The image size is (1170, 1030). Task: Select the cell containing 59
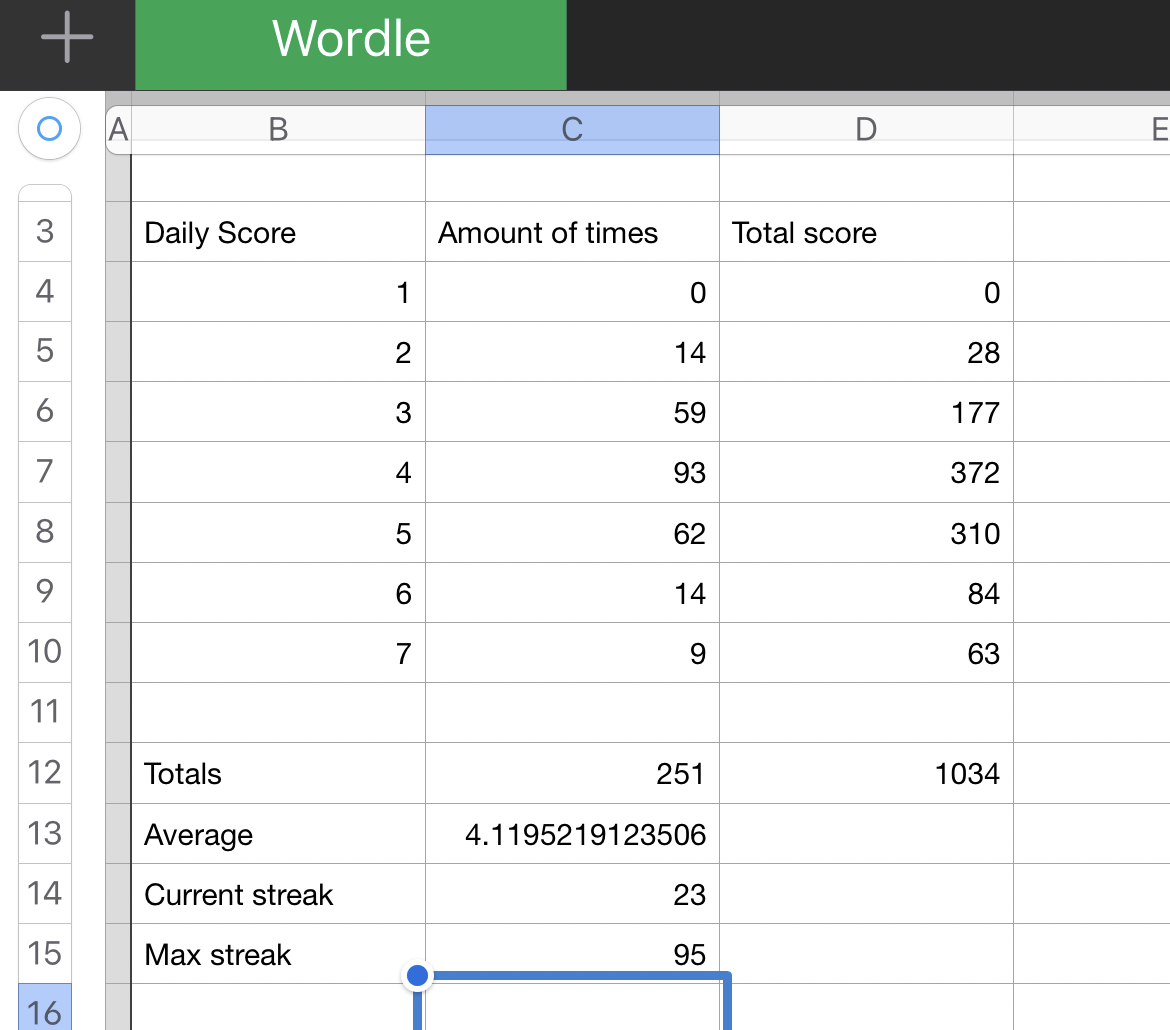click(572, 412)
